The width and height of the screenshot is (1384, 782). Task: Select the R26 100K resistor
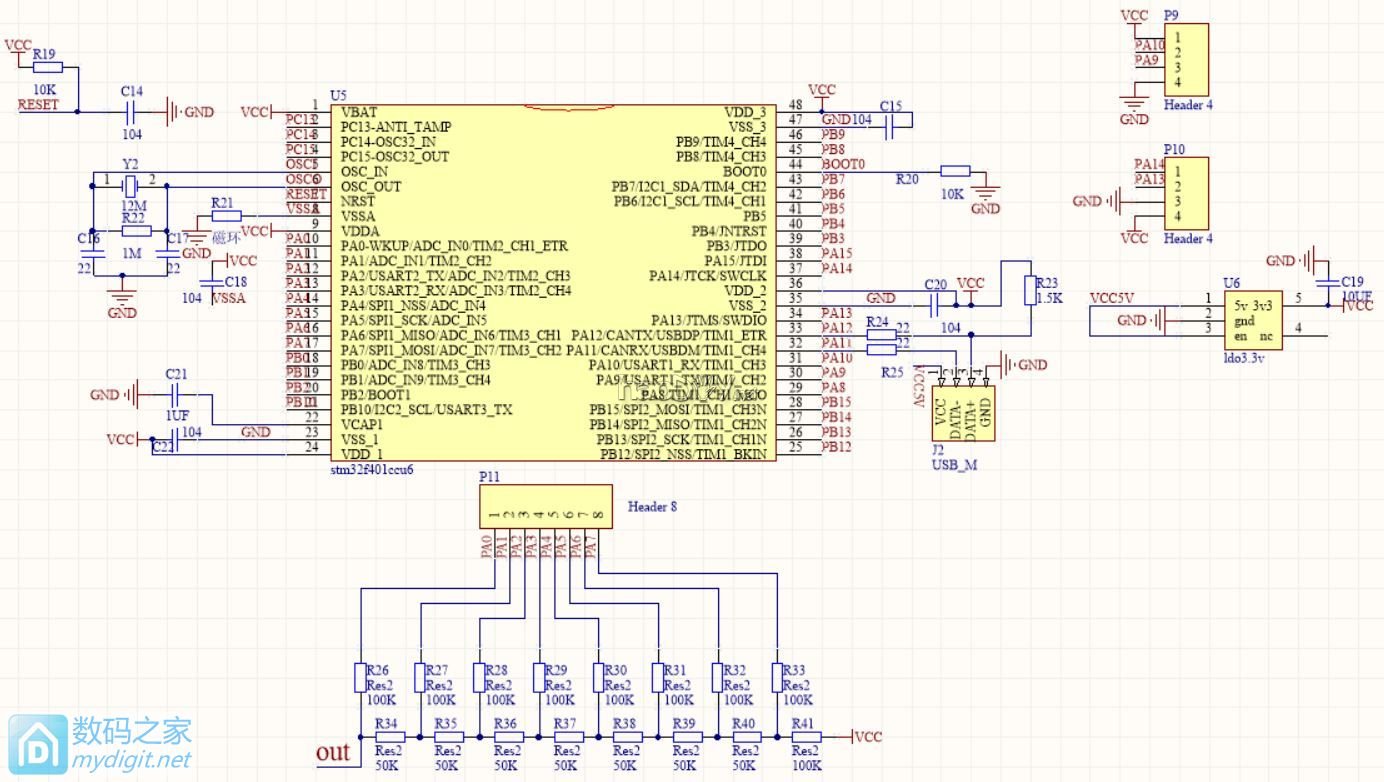(x=360, y=677)
